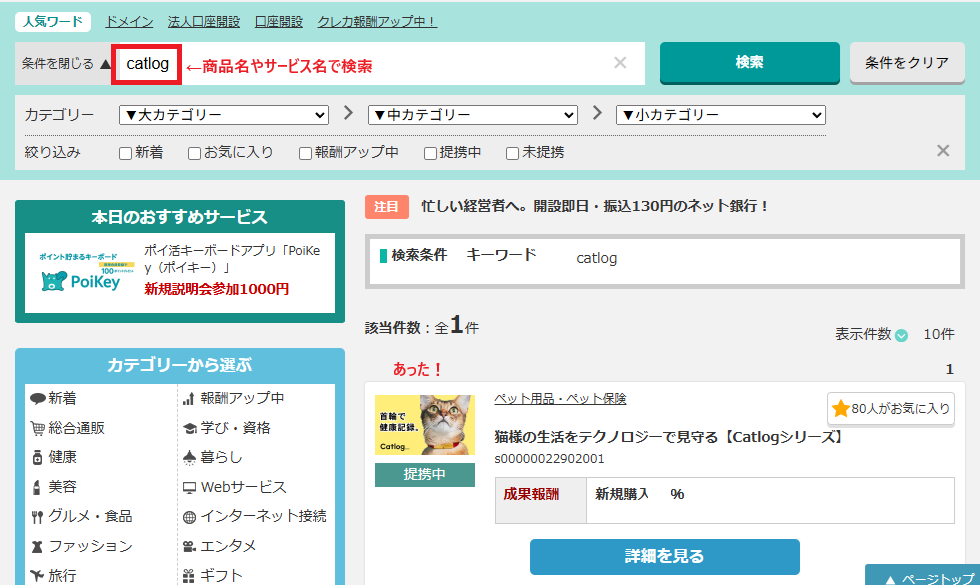Select popular word 法人口座開設

pyautogui.click(x=204, y=22)
